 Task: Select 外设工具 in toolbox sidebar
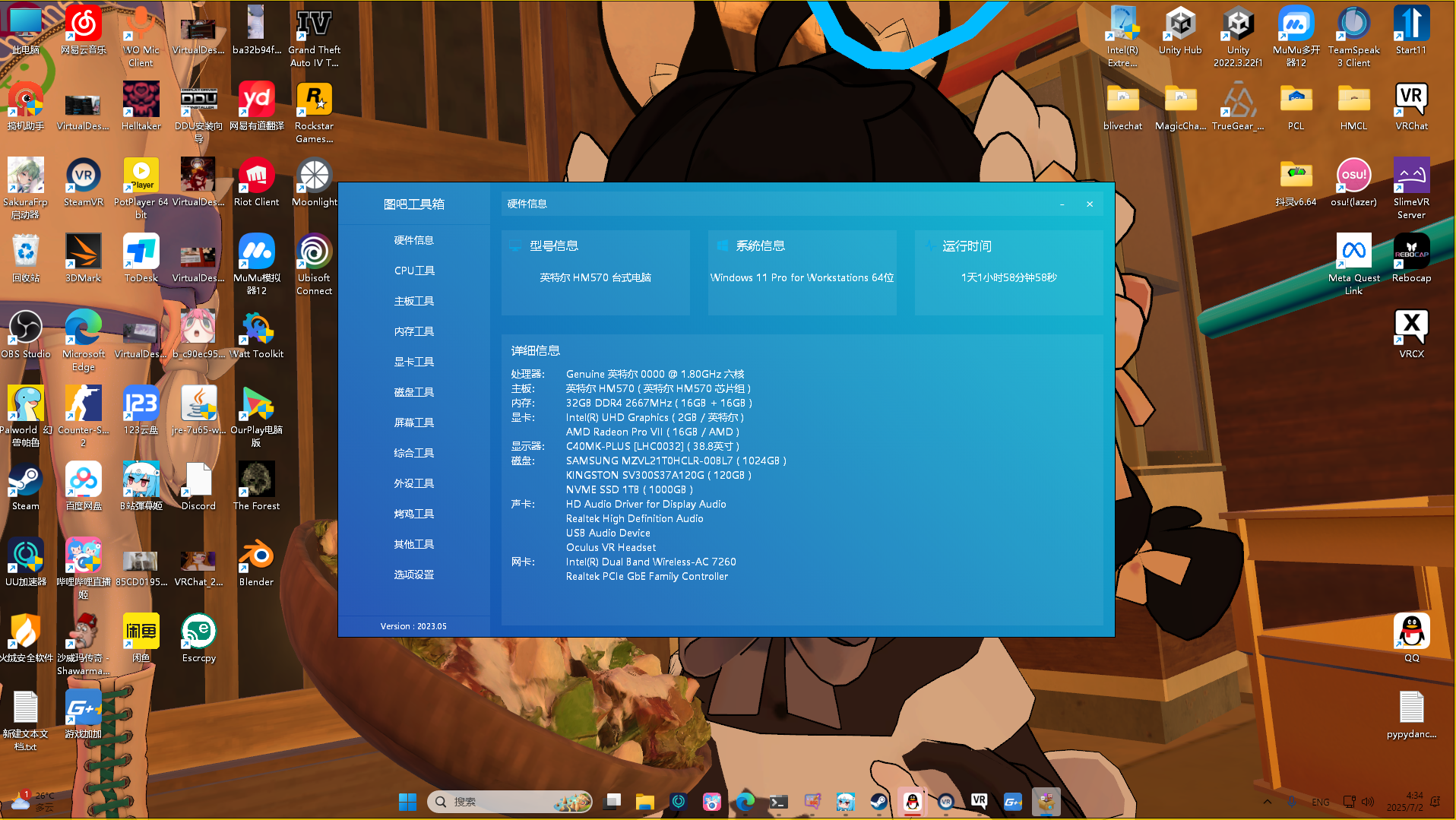click(414, 483)
